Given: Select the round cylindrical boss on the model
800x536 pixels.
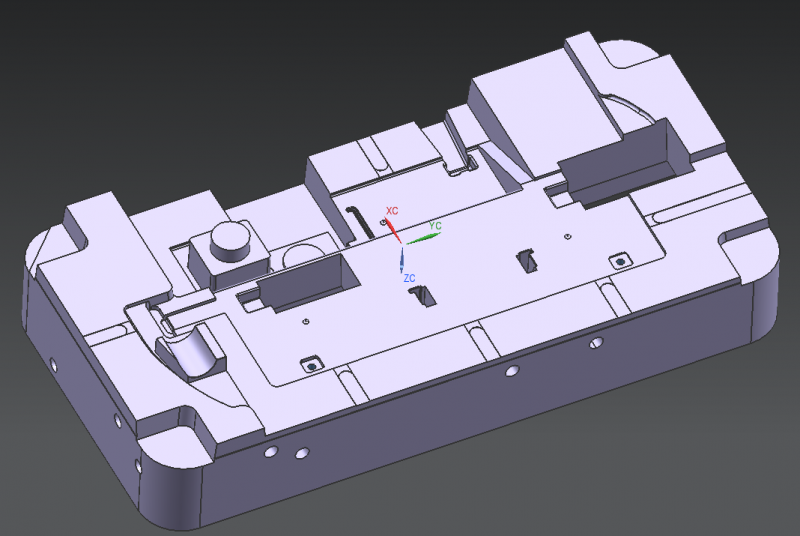Looking at the screenshot, I should coord(231,240).
